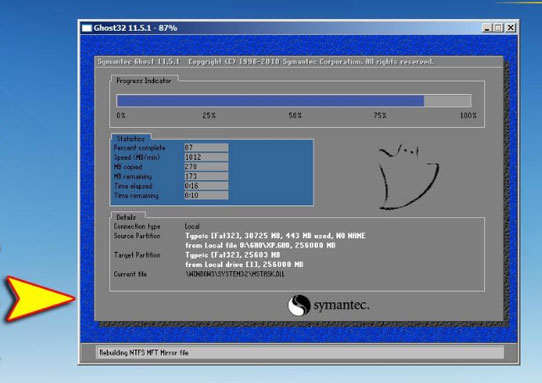Click the 25% progress scale label
This screenshot has height=383, width=542.
click(209, 115)
